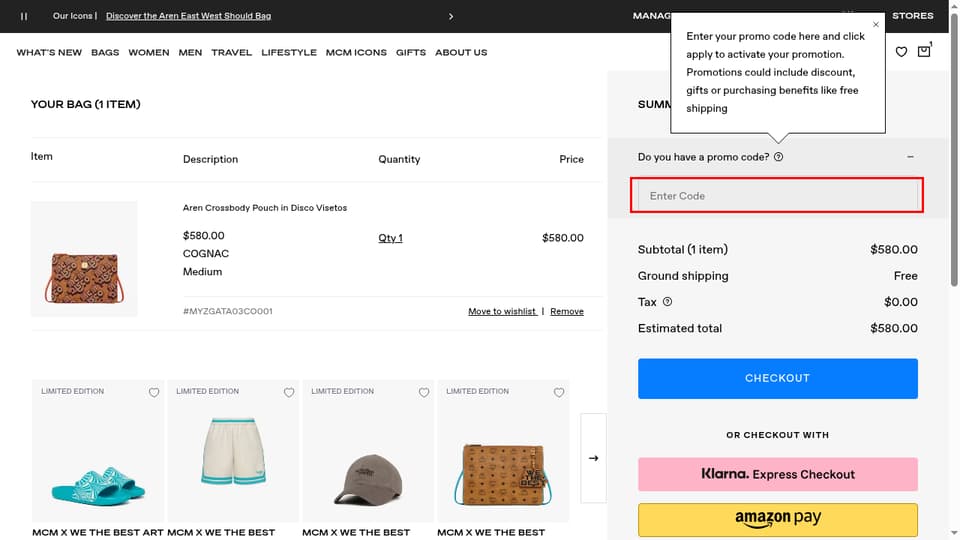Open Travel menu
This screenshot has width=960, height=540.
[x=231, y=53]
